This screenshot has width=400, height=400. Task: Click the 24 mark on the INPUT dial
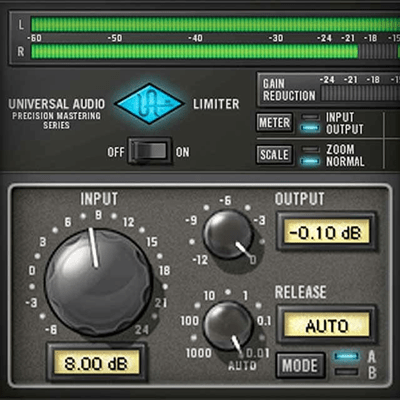pyautogui.click(x=142, y=330)
